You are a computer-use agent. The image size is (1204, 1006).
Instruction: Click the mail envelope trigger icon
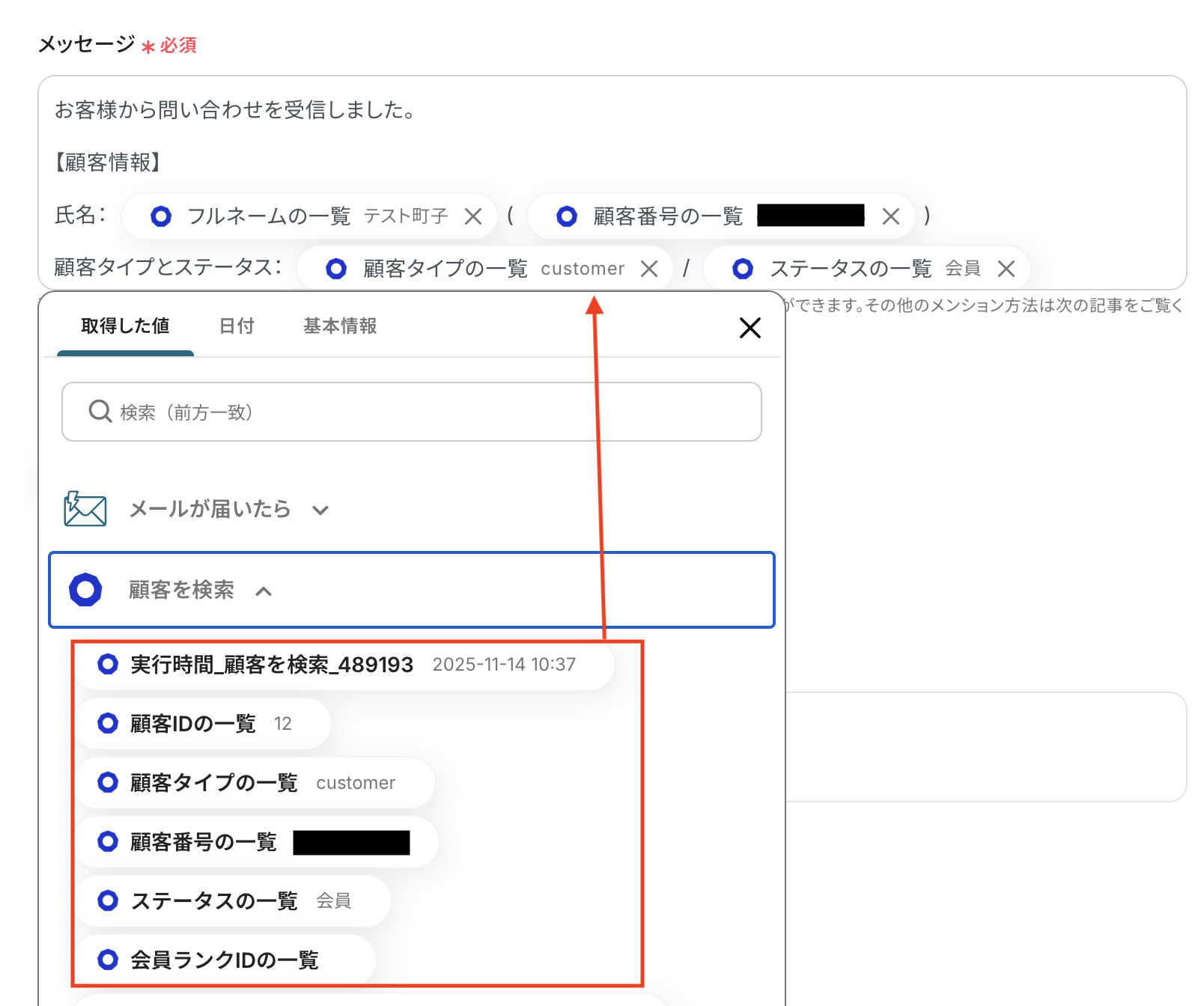[x=85, y=509]
